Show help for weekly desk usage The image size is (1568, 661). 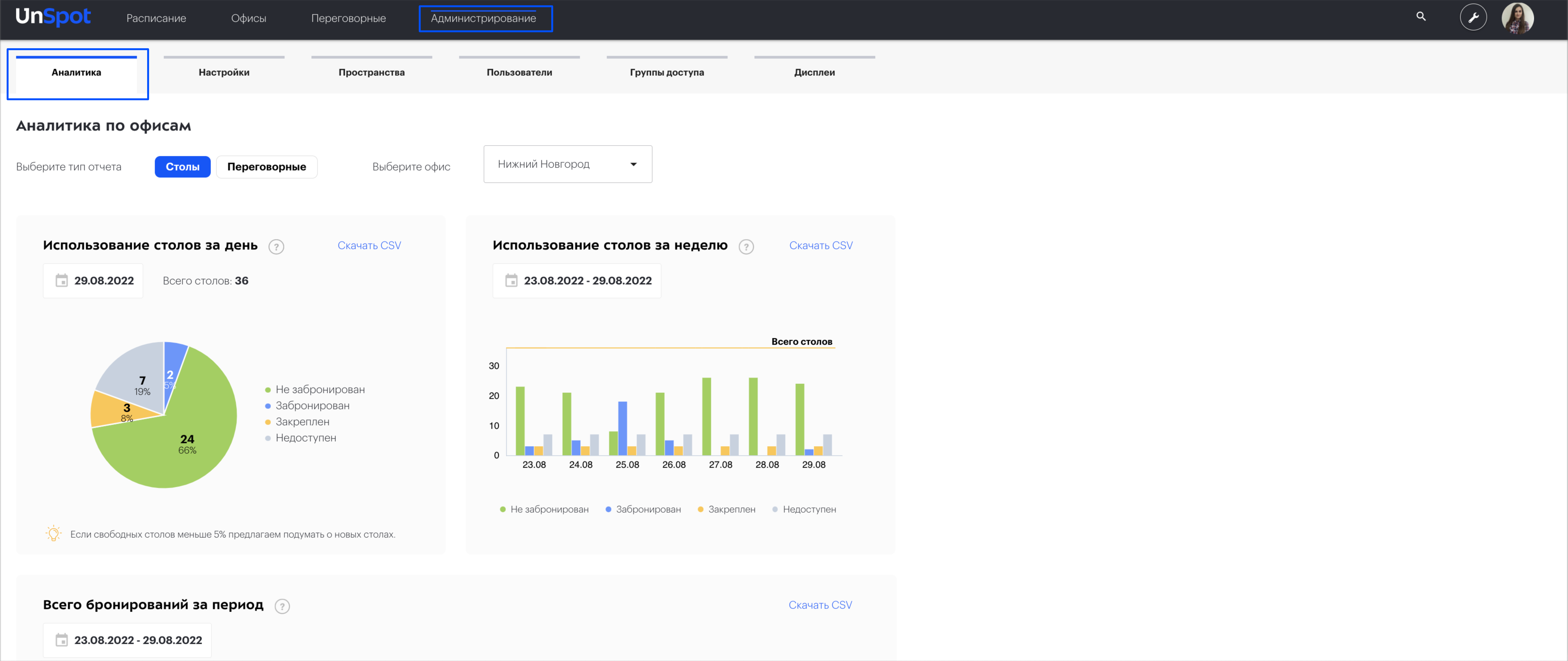[x=746, y=247]
